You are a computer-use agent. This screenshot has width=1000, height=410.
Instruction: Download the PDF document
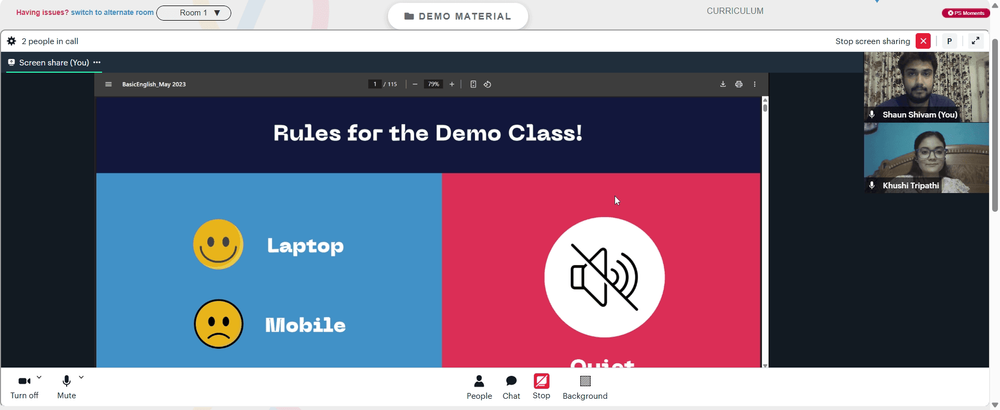pyautogui.click(x=723, y=84)
